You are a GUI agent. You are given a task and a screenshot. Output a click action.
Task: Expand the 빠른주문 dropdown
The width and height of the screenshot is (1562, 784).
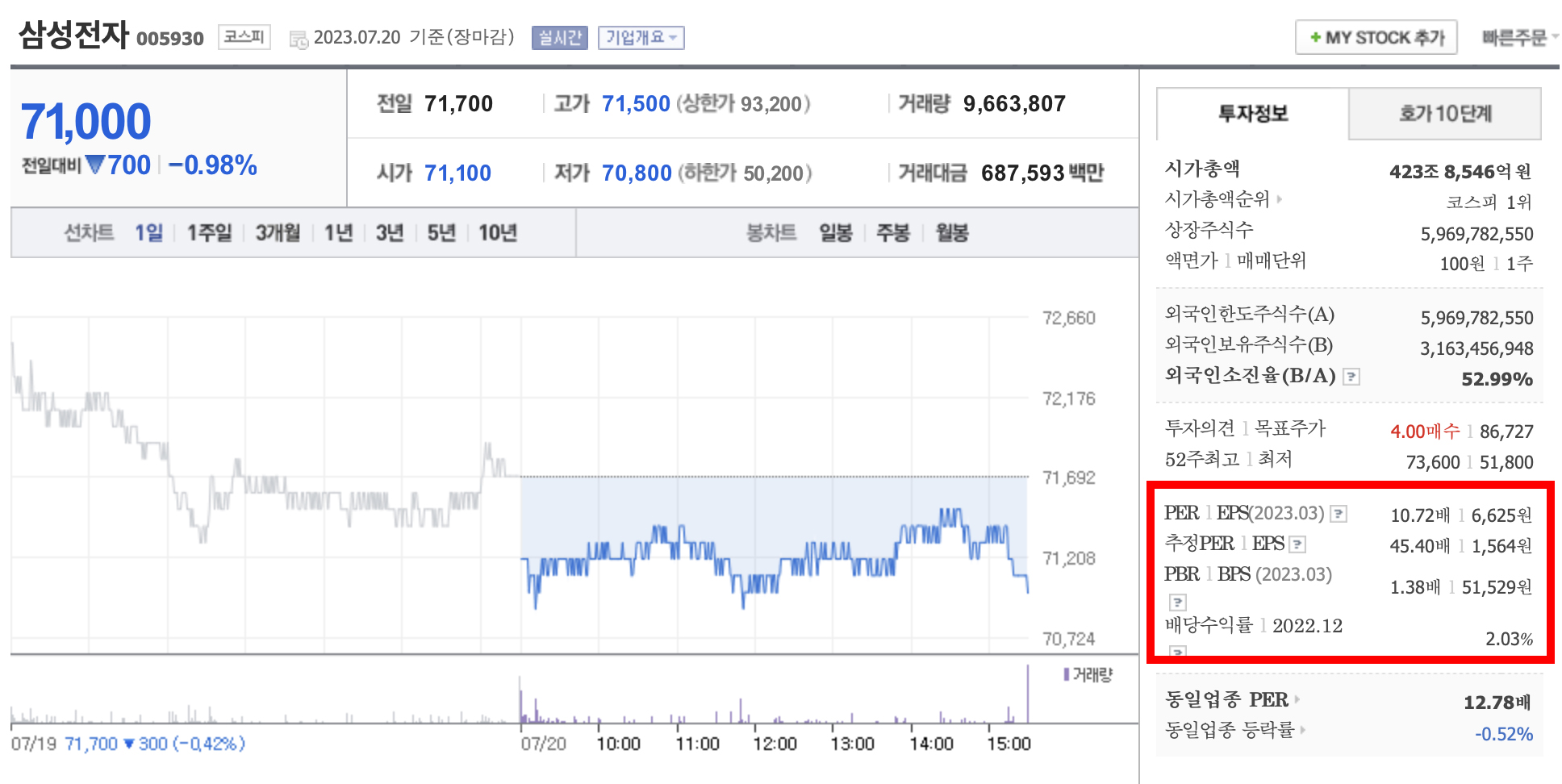coord(1520,38)
